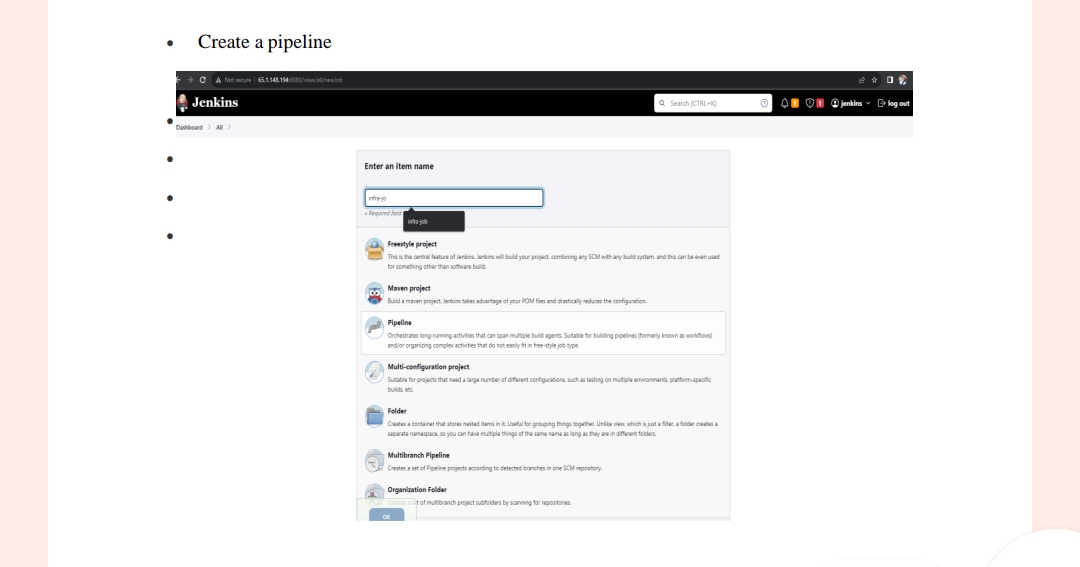Select the Multi-configuration project type
1080x567 pixels.
(543, 378)
